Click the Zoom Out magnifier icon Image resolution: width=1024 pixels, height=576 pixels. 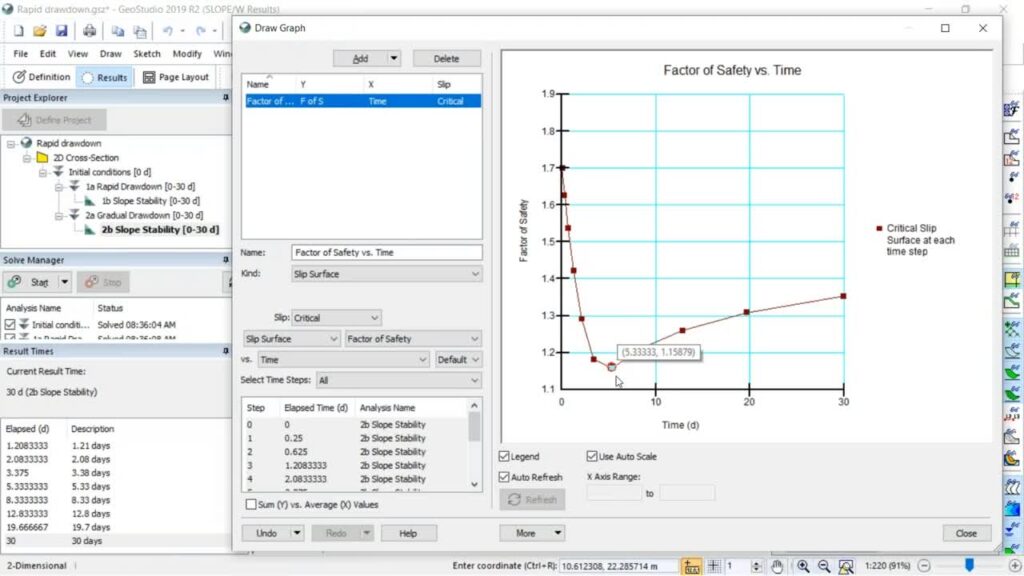[x=823, y=566]
